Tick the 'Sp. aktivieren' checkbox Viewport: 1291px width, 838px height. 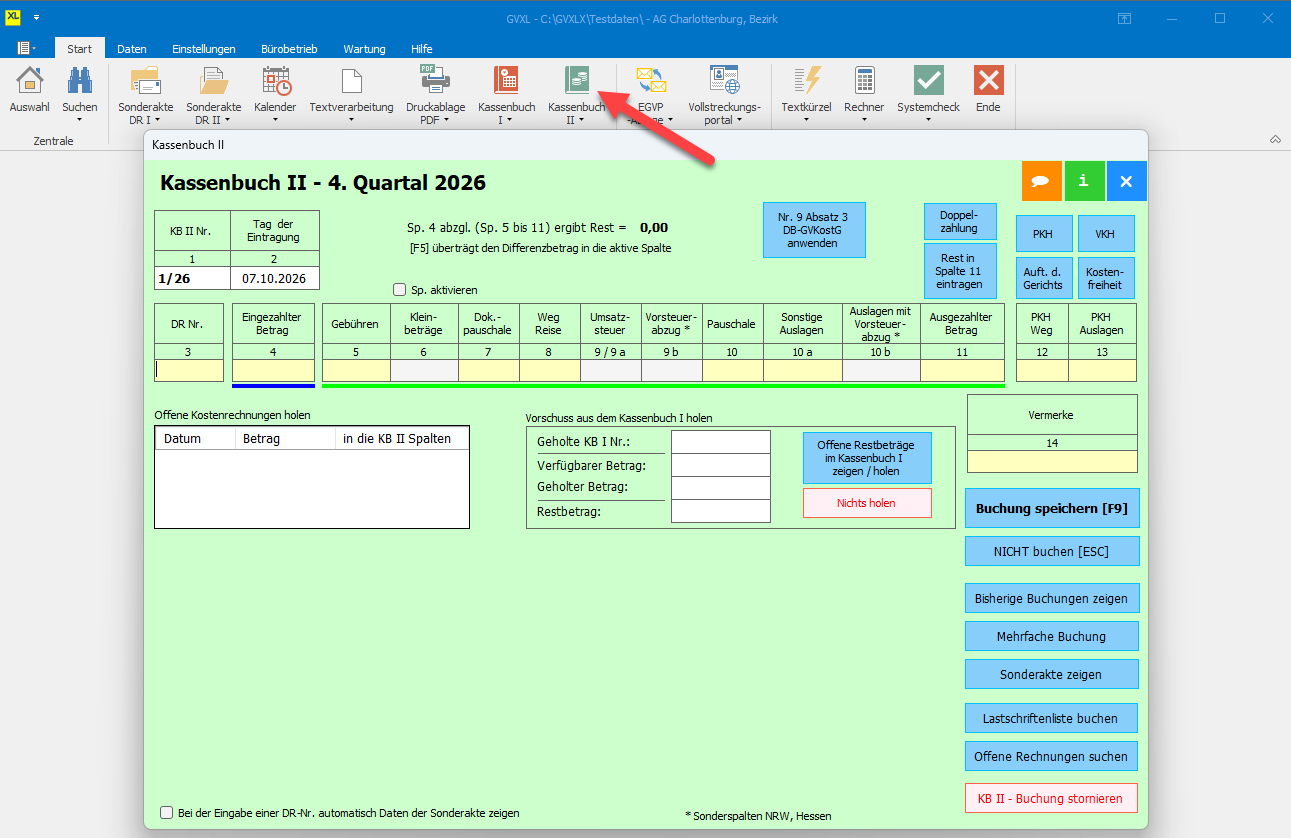[400, 290]
